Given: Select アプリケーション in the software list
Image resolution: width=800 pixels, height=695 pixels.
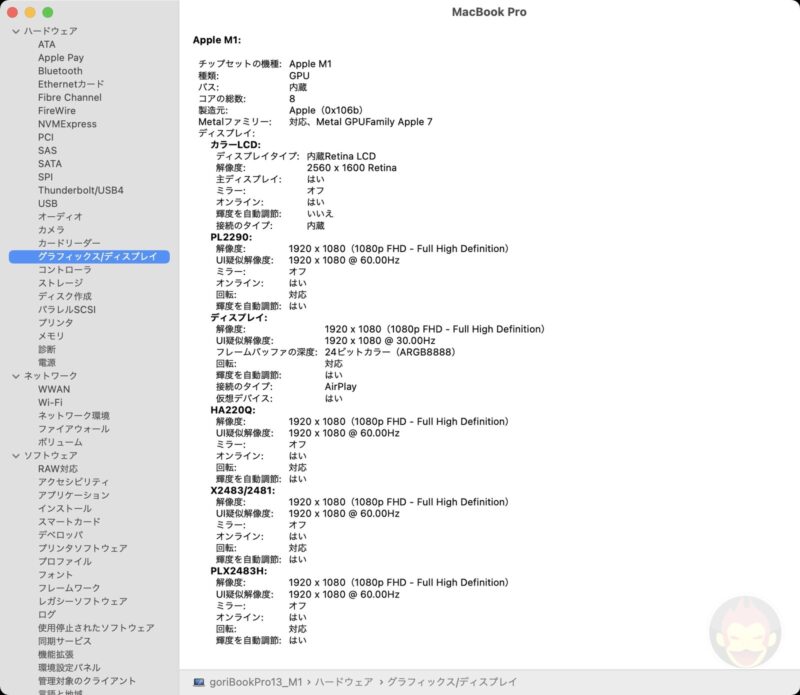Looking at the screenshot, I should (x=73, y=495).
